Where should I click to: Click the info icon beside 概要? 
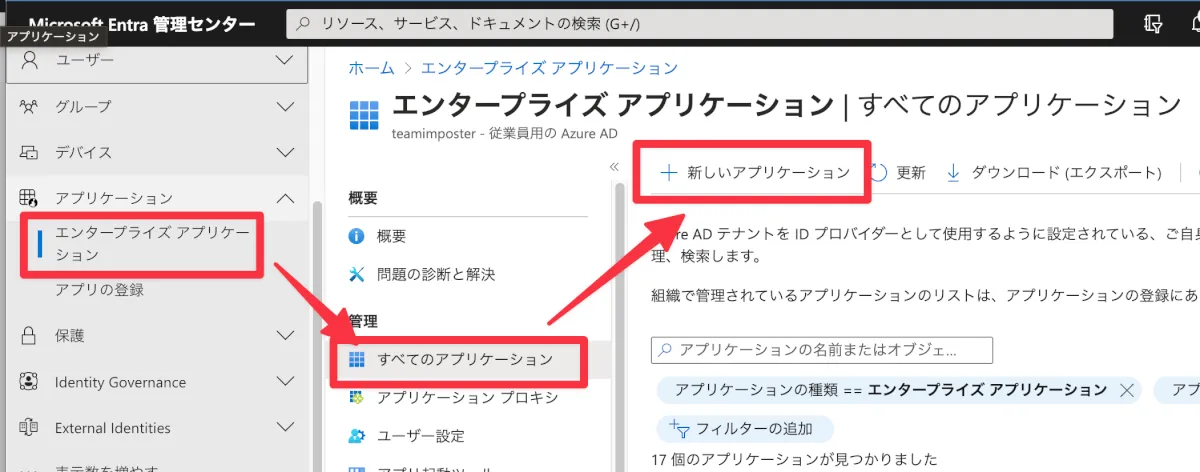click(356, 236)
